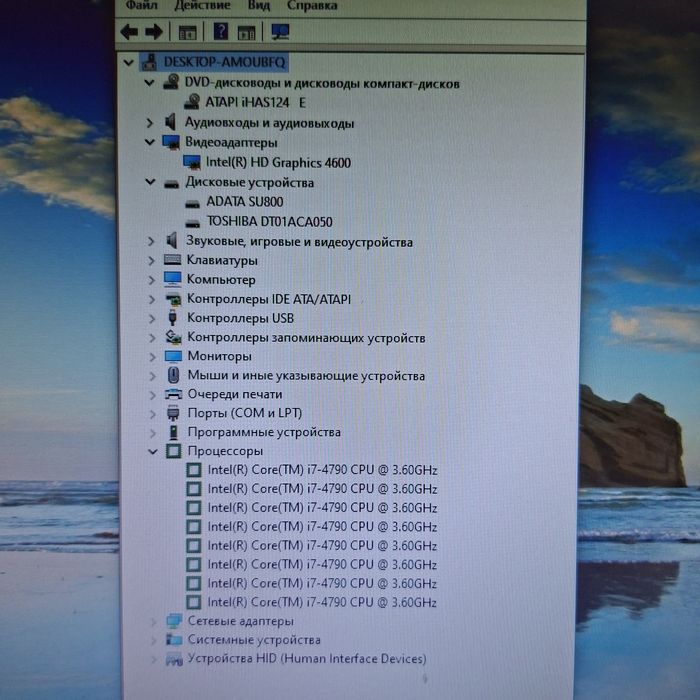The height and width of the screenshot is (700, 700).
Task: Select Устройства HID (Human Interface Devices)
Action: coord(307,659)
